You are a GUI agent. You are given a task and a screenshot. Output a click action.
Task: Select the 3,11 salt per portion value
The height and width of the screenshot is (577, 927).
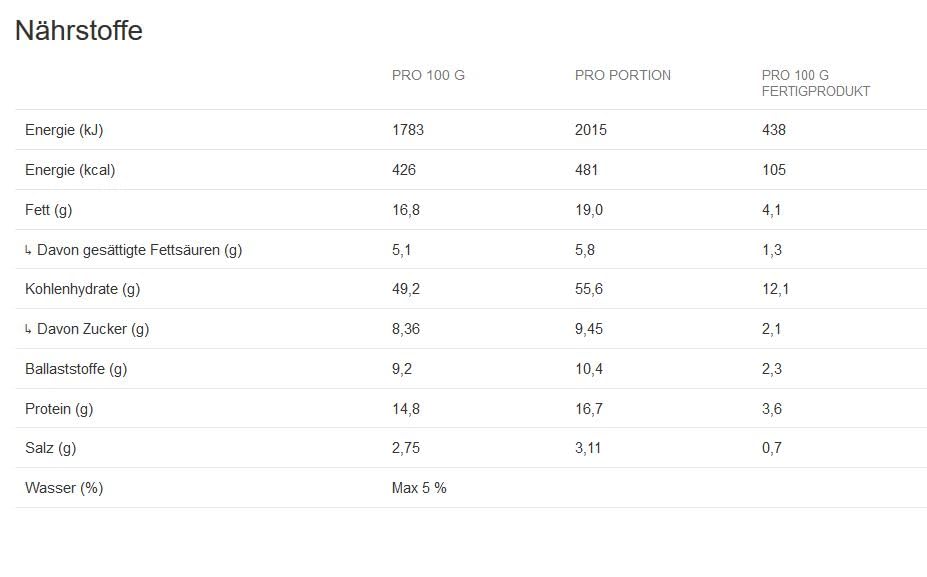[588, 448]
